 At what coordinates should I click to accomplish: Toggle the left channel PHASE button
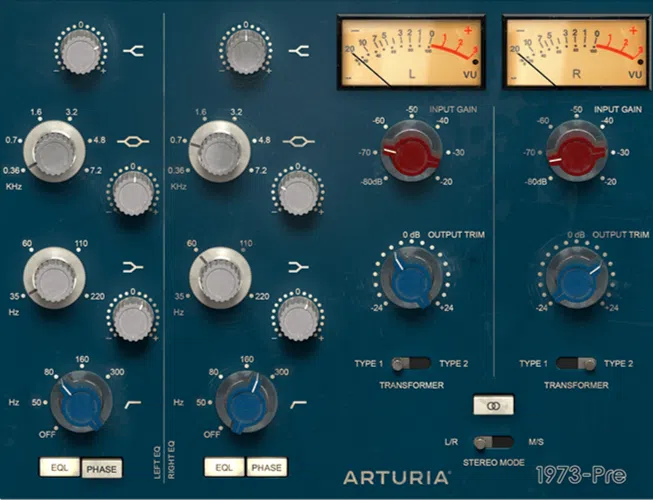101,466
